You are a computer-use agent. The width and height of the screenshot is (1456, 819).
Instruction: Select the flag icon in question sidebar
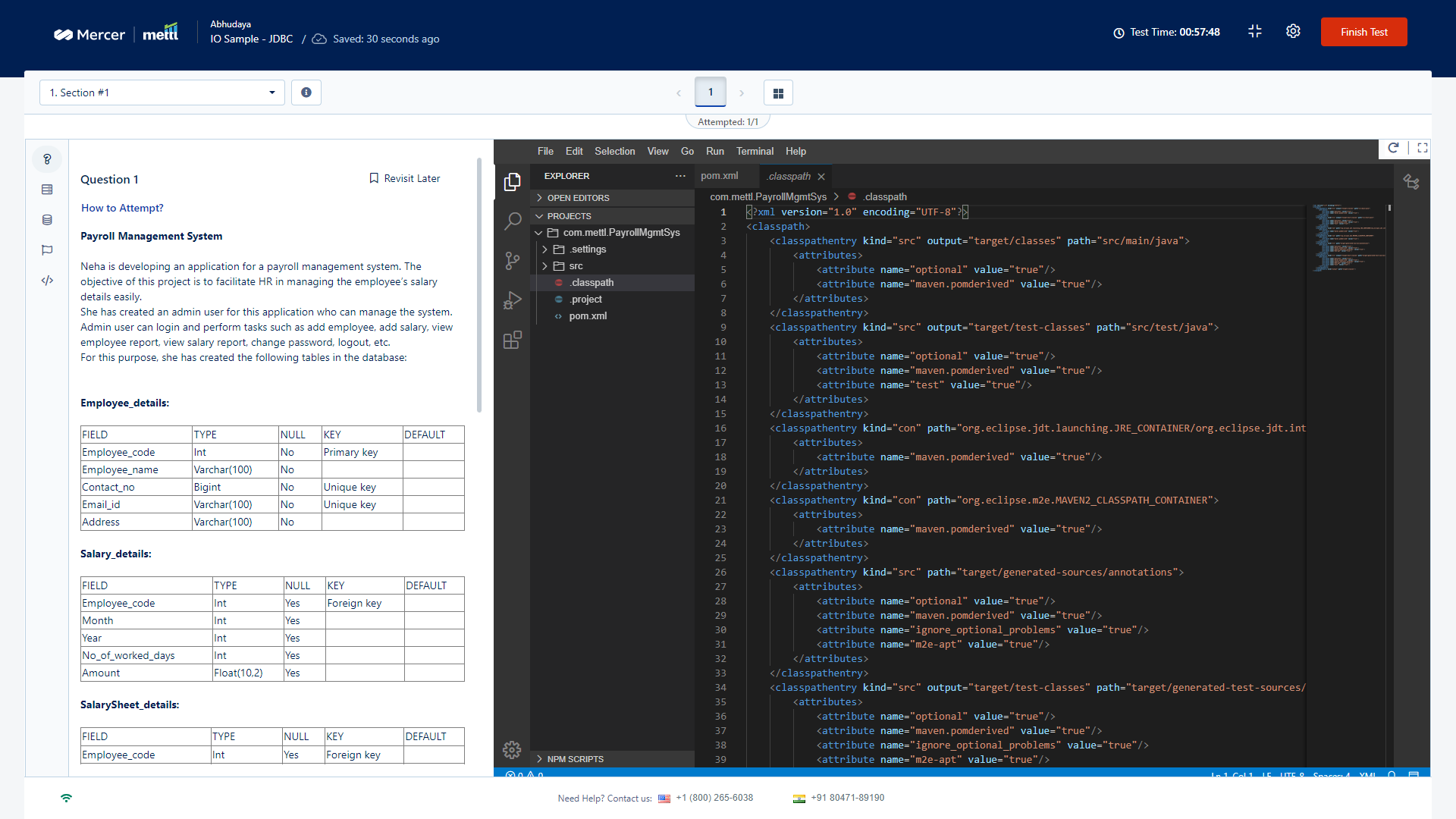(47, 250)
